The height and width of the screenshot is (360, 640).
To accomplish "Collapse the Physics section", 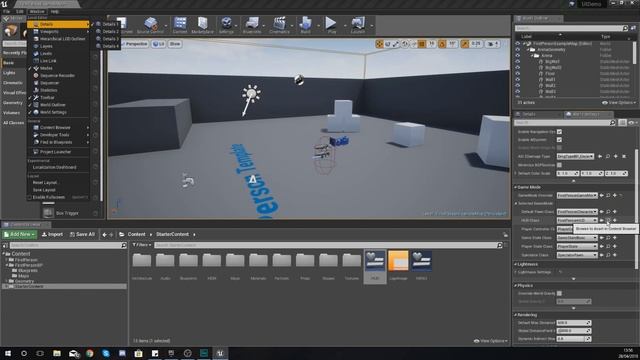I will pos(516,286).
